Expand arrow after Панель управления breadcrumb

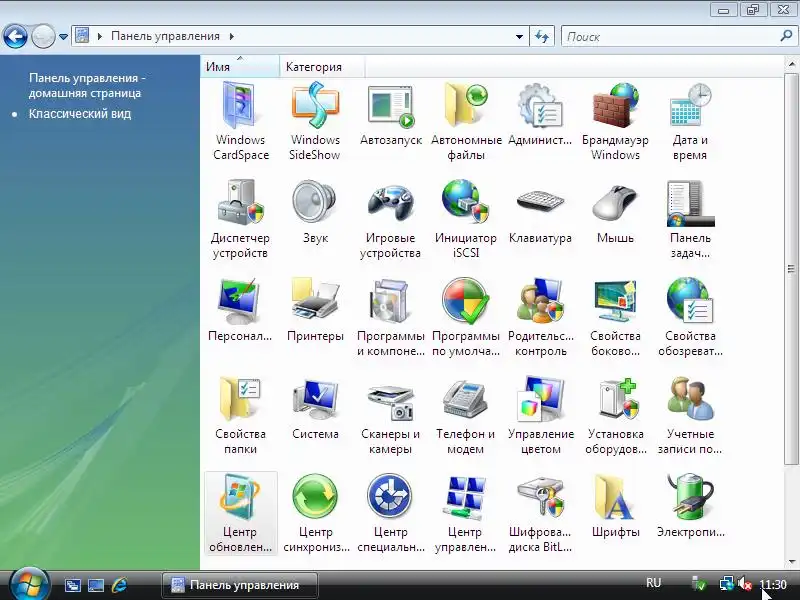(x=232, y=36)
